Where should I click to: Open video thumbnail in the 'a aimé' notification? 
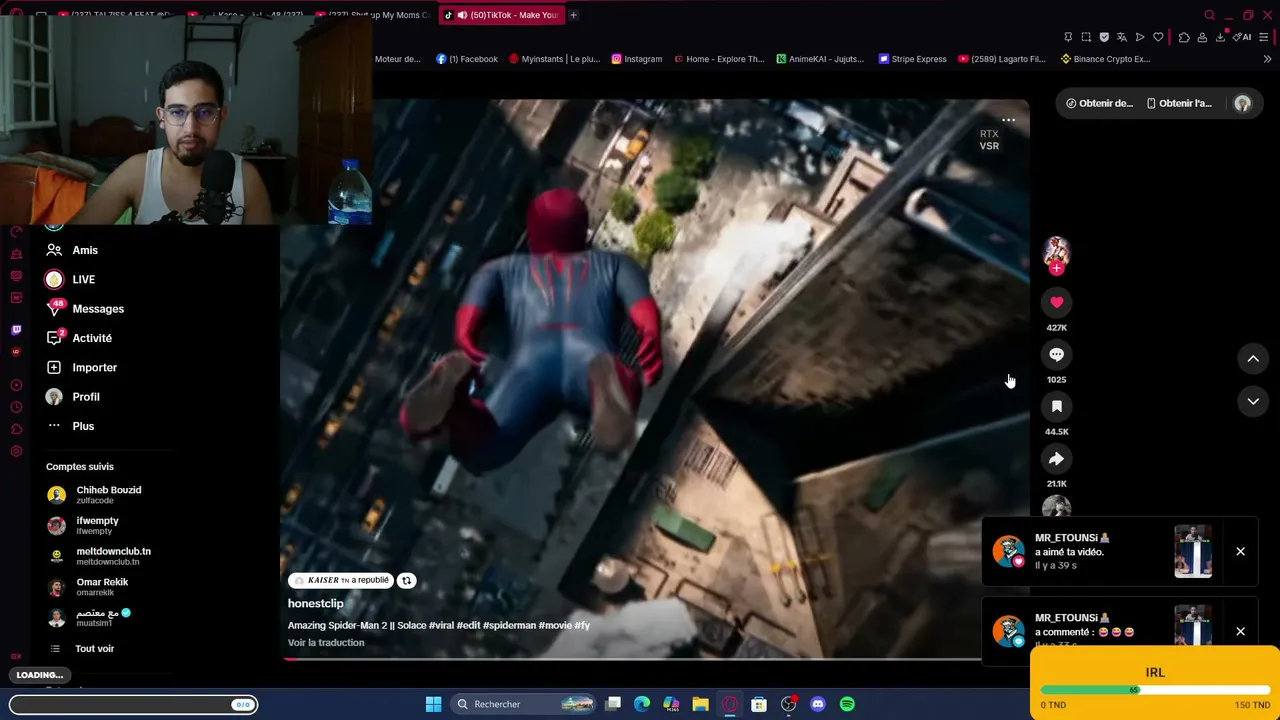pyautogui.click(x=1193, y=551)
